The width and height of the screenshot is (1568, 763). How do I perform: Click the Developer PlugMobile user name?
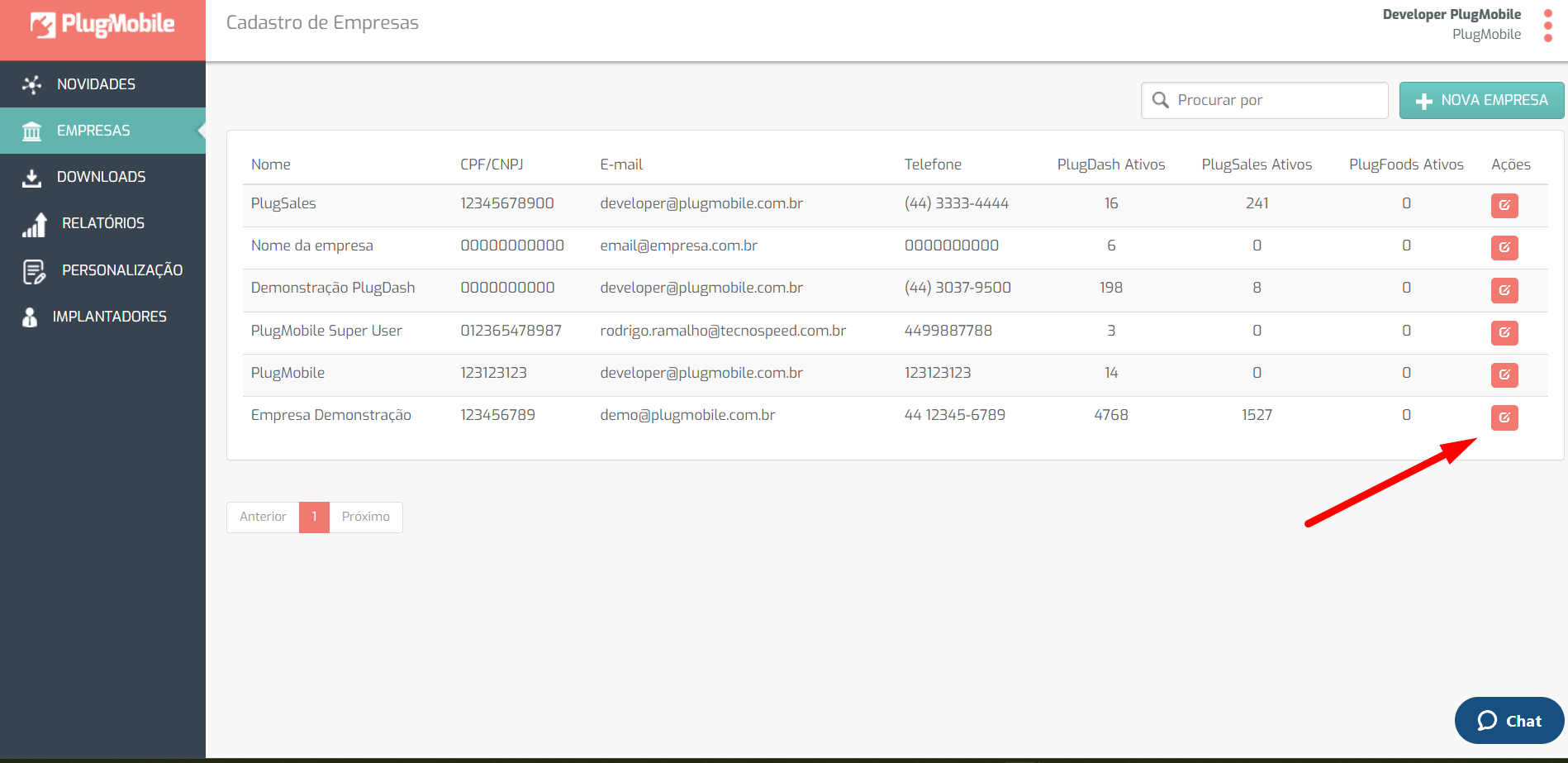[1452, 14]
